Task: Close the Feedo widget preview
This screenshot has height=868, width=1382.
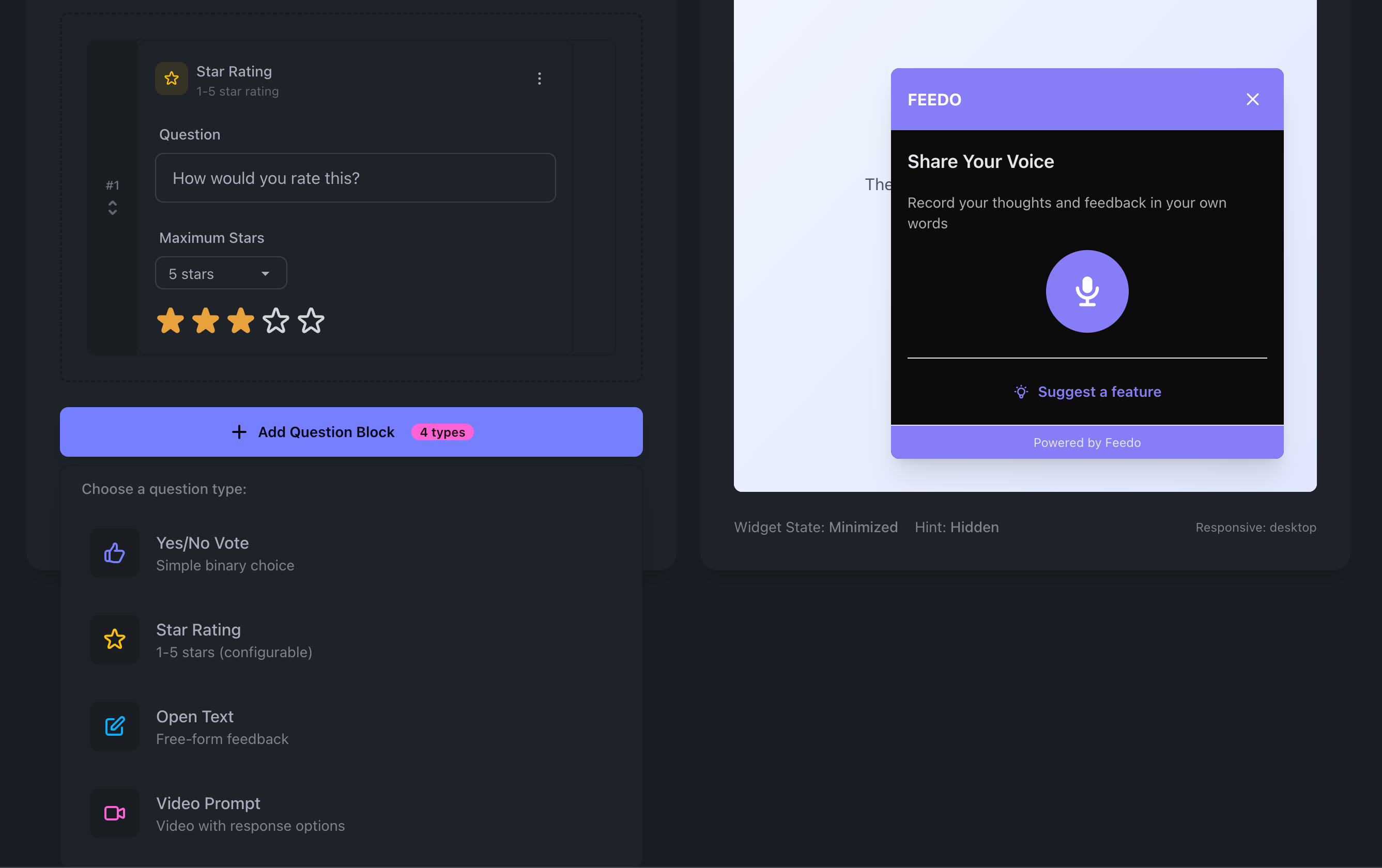Action: point(1252,99)
